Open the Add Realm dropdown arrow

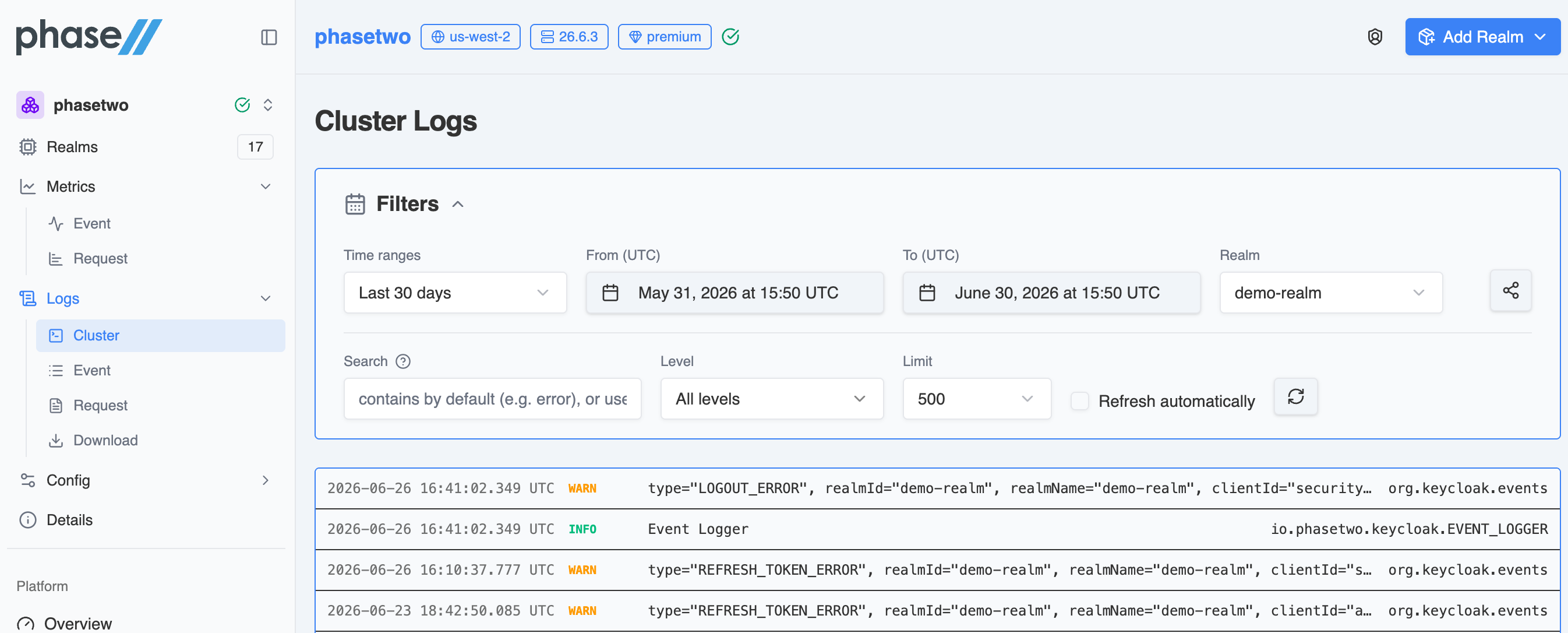[1541, 37]
